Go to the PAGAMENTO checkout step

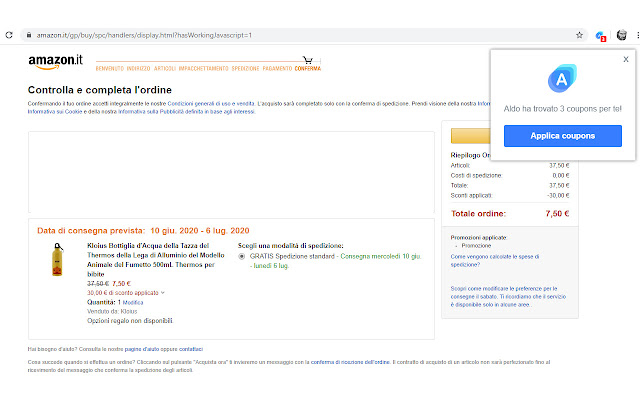pyautogui.click(x=277, y=69)
